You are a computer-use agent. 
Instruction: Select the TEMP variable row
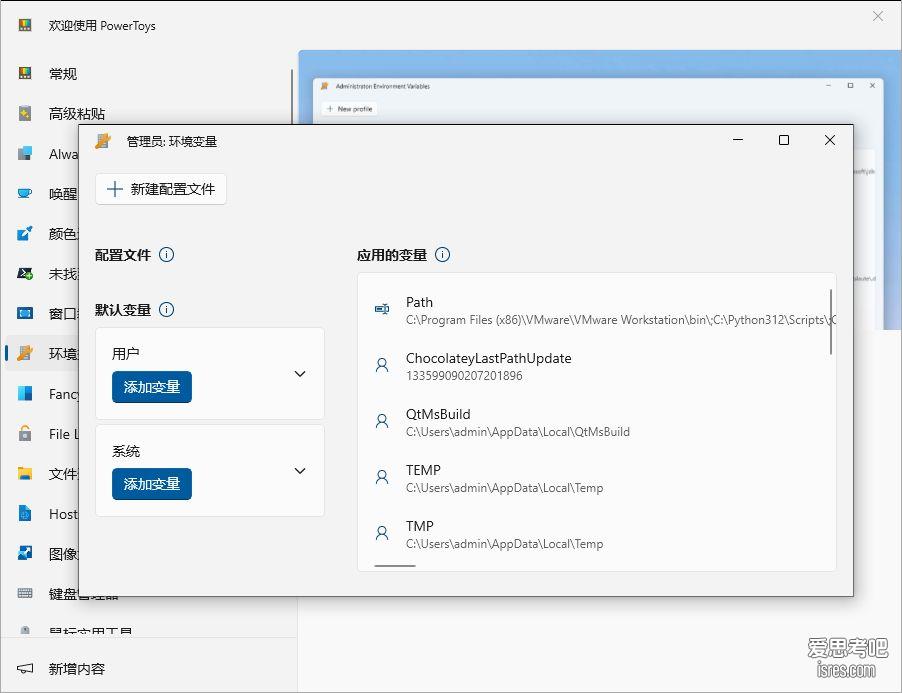pyautogui.click(x=597, y=478)
